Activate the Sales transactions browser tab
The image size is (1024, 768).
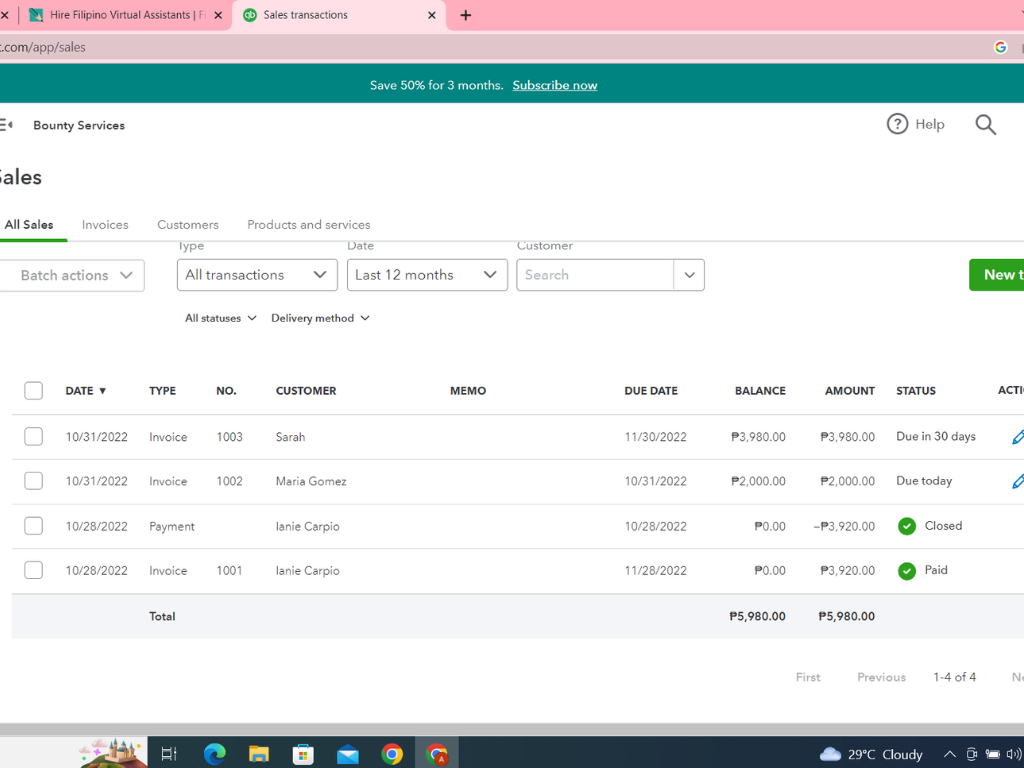click(340, 15)
